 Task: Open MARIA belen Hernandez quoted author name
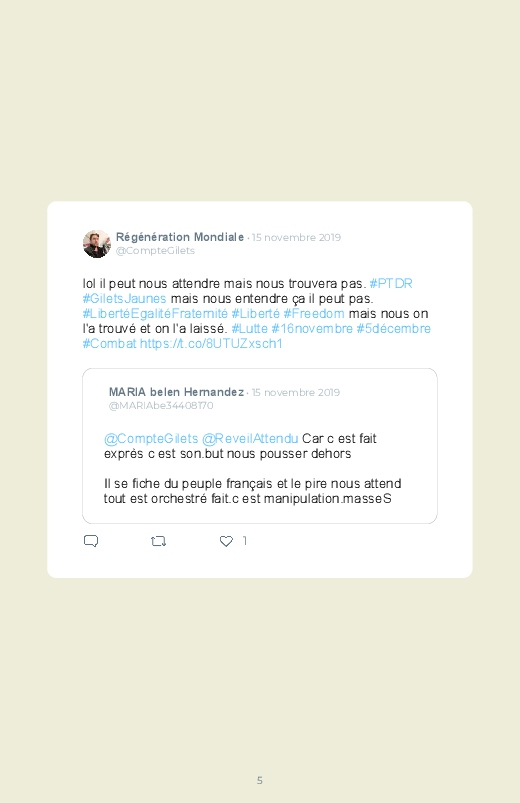(x=176, y=392)
